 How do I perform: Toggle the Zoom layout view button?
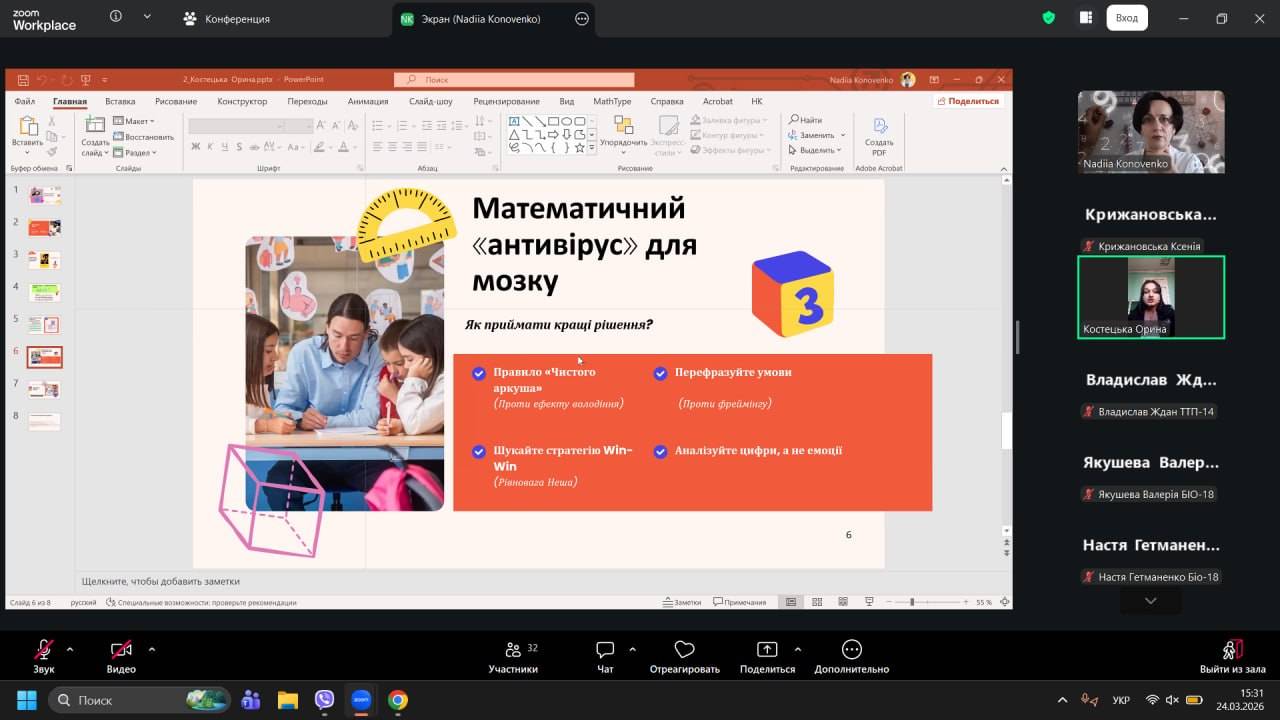[1086, 18]
